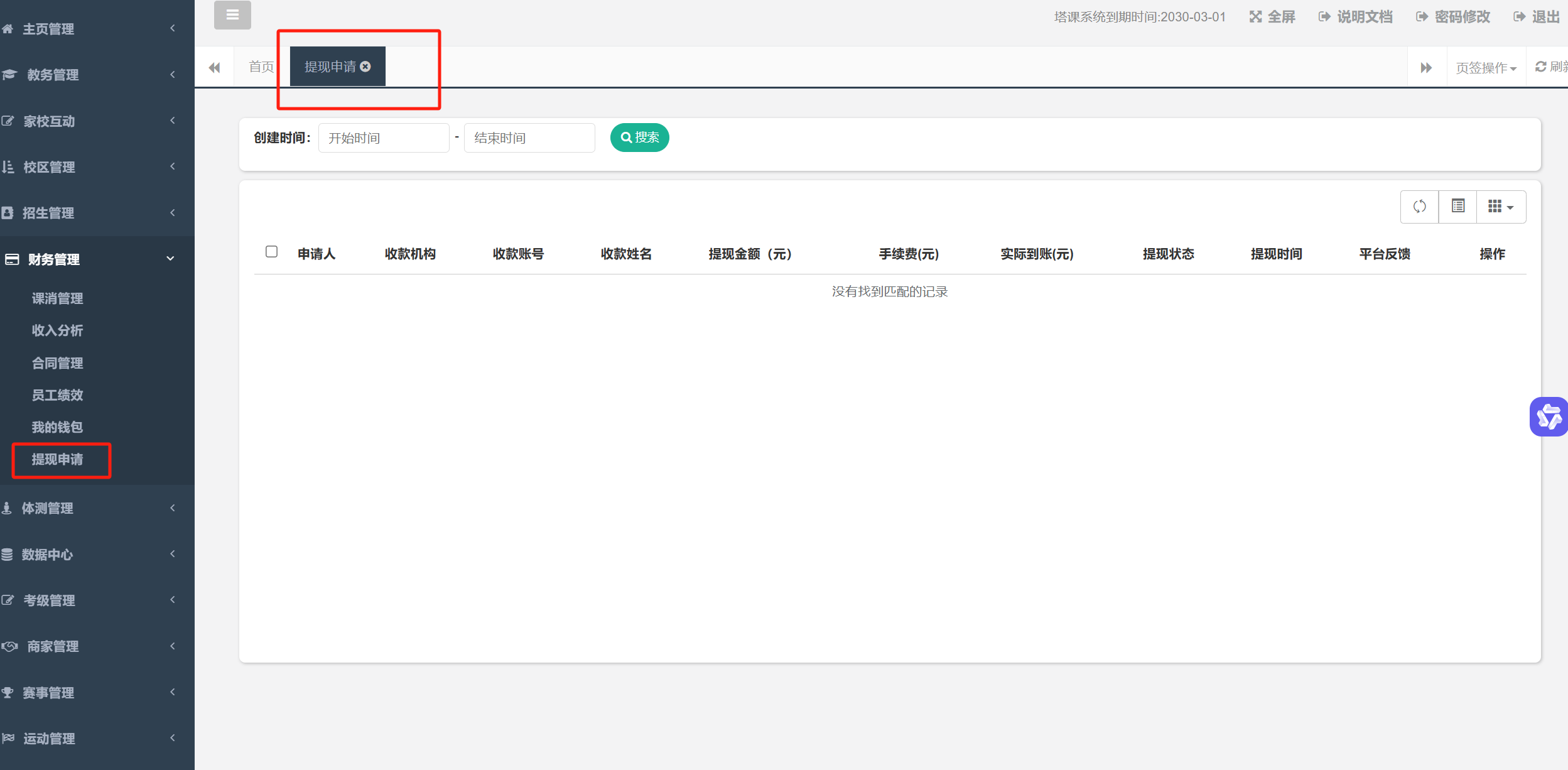Click the 开始时间 input field
This screenshot has height=770, width=1568.
click(384, 138)
